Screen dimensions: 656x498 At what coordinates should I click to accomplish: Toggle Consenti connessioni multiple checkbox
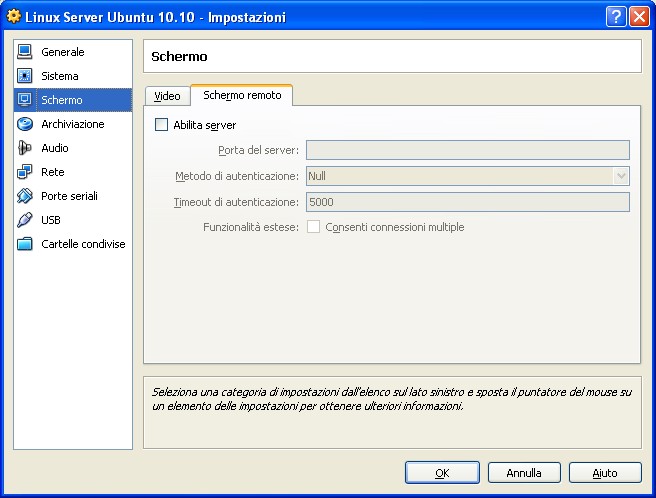[x=313, y=227]
